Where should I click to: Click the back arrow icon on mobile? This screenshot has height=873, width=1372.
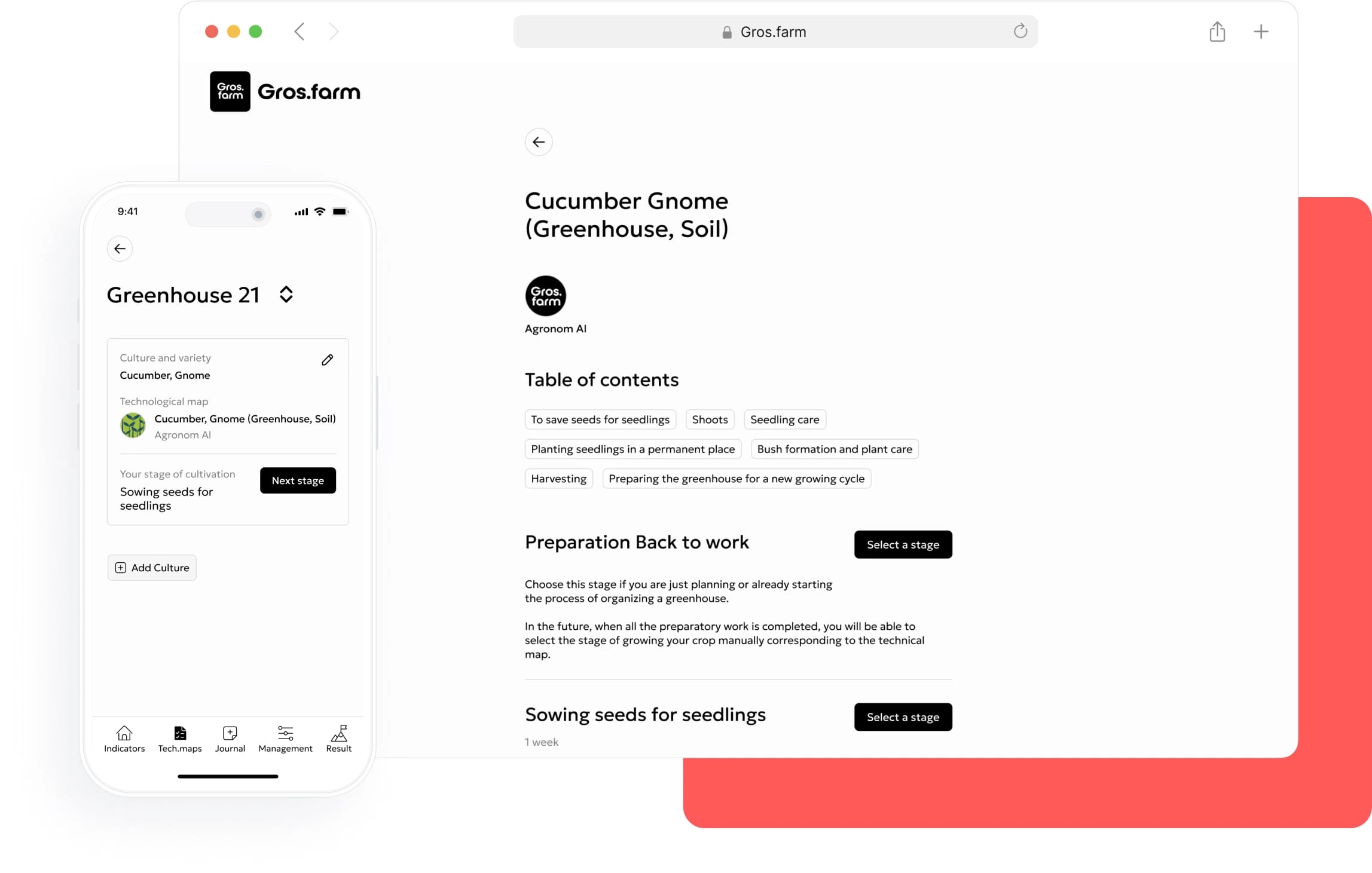click(x=119, y=248)
